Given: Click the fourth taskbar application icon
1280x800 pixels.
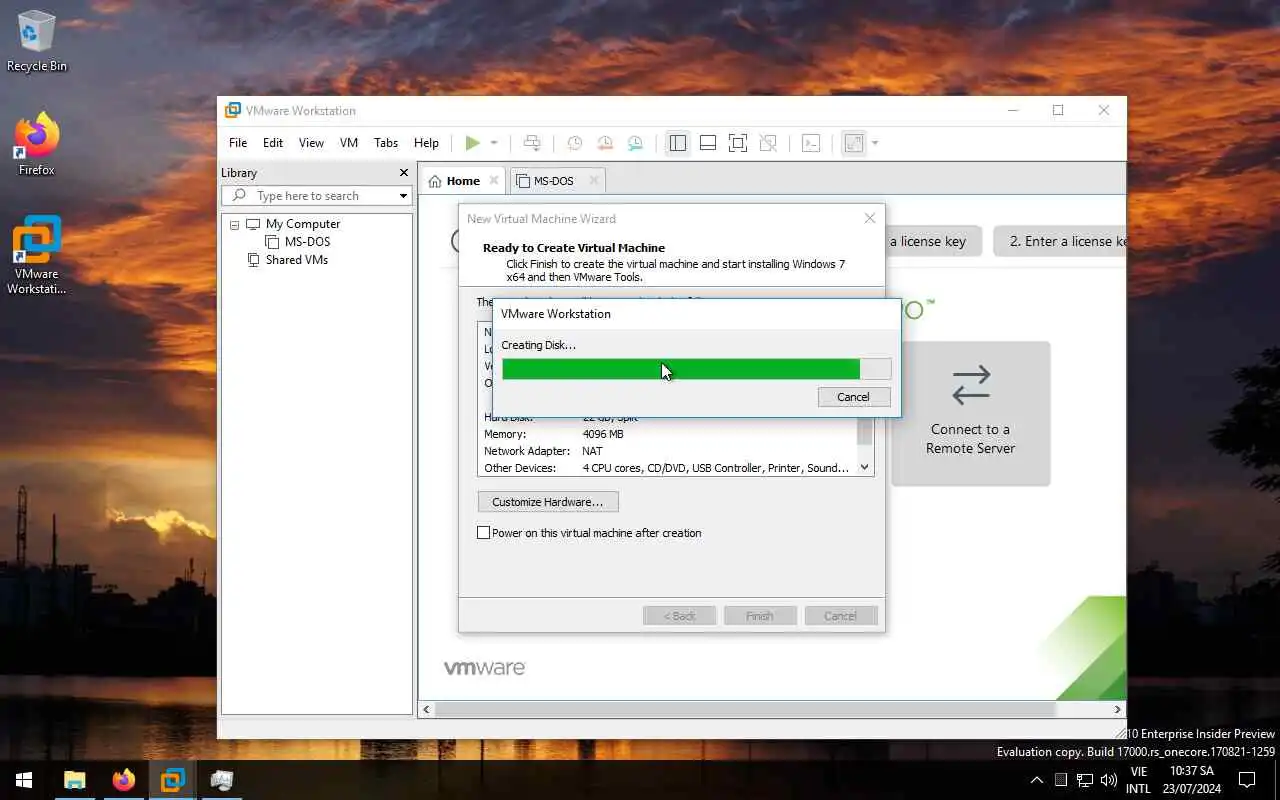Looking at the screenshot, I should pos(222,780).
